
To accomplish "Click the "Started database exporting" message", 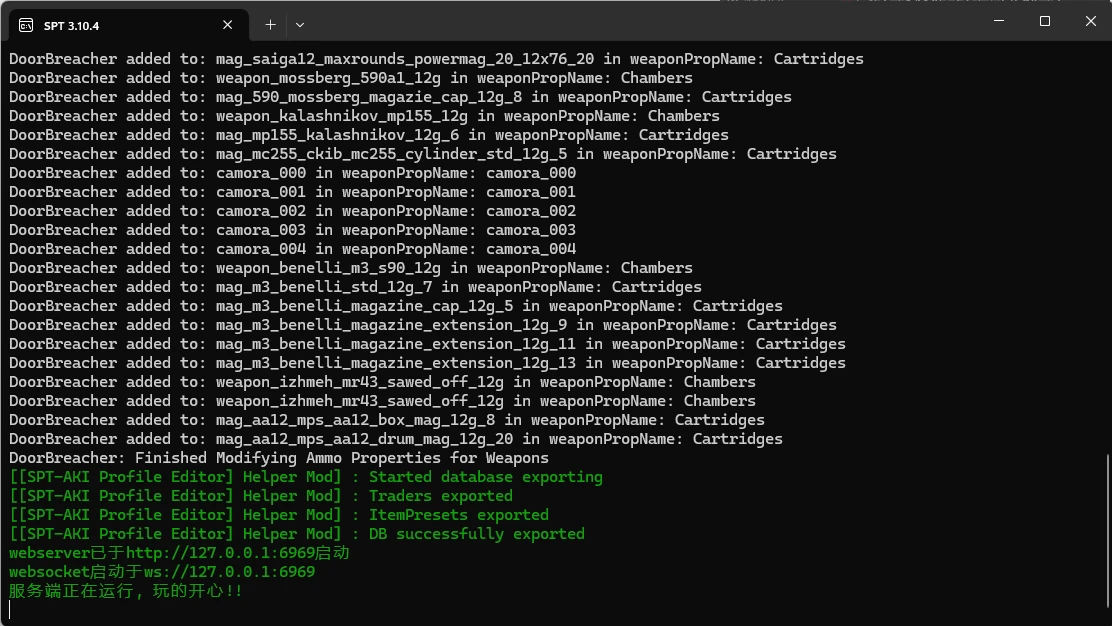I will pos(485,477).
